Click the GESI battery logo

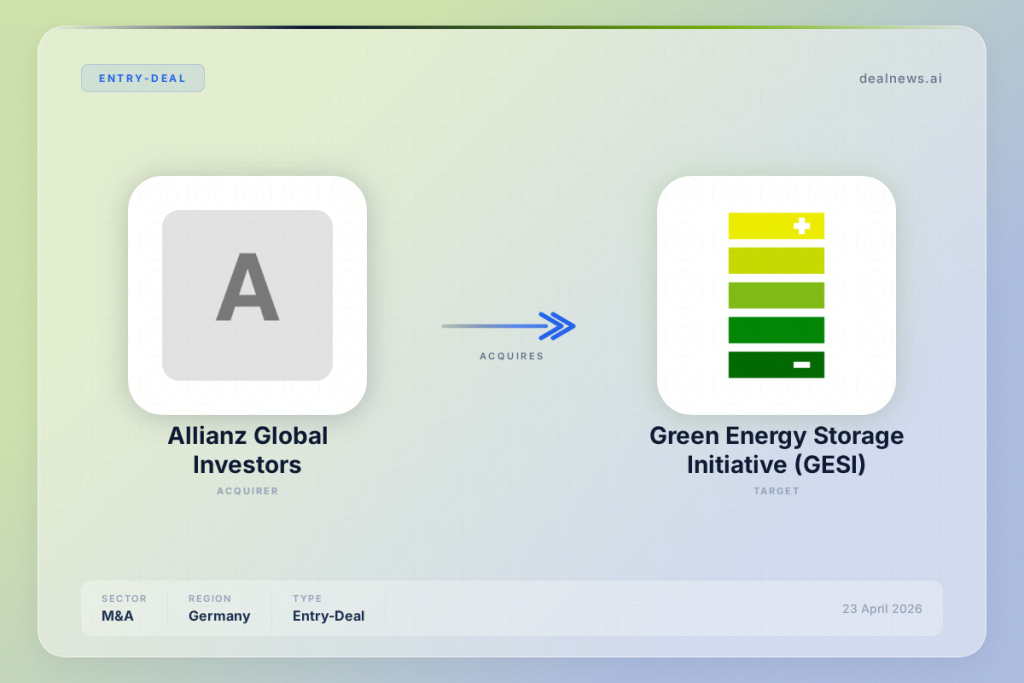pos(776,295)
